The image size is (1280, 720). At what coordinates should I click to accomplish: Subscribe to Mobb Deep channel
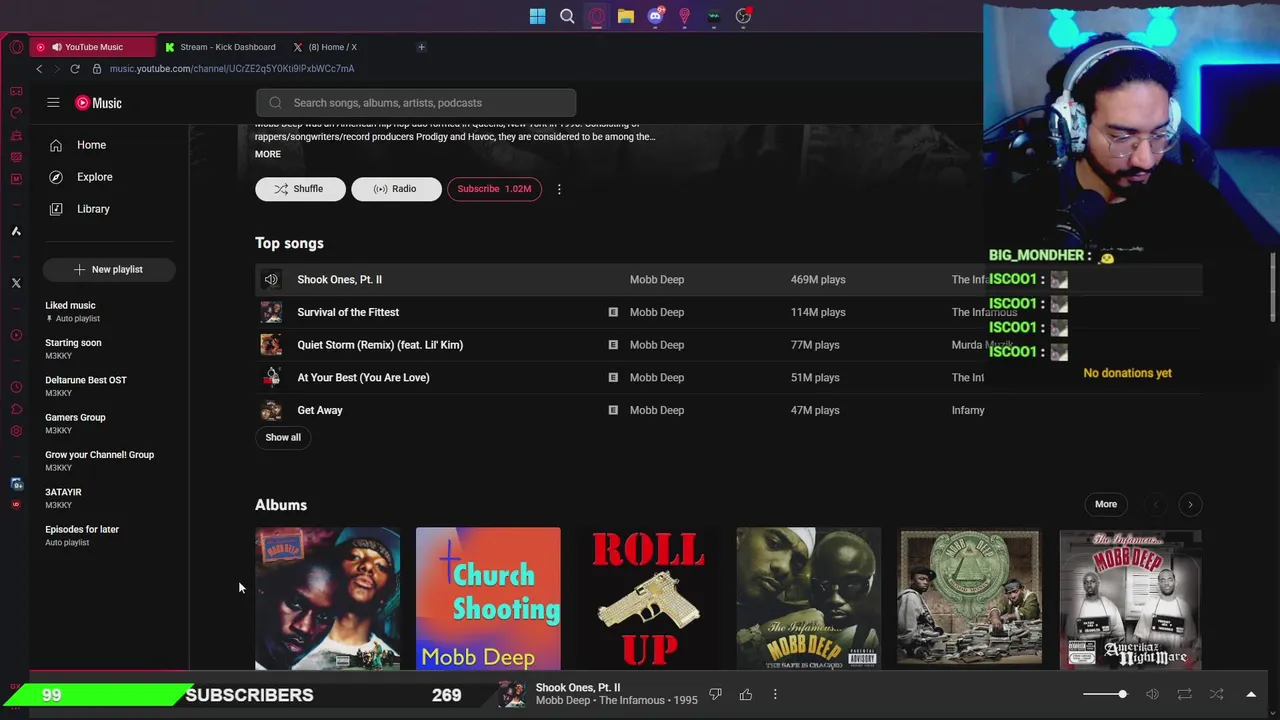tap(494, 189)
